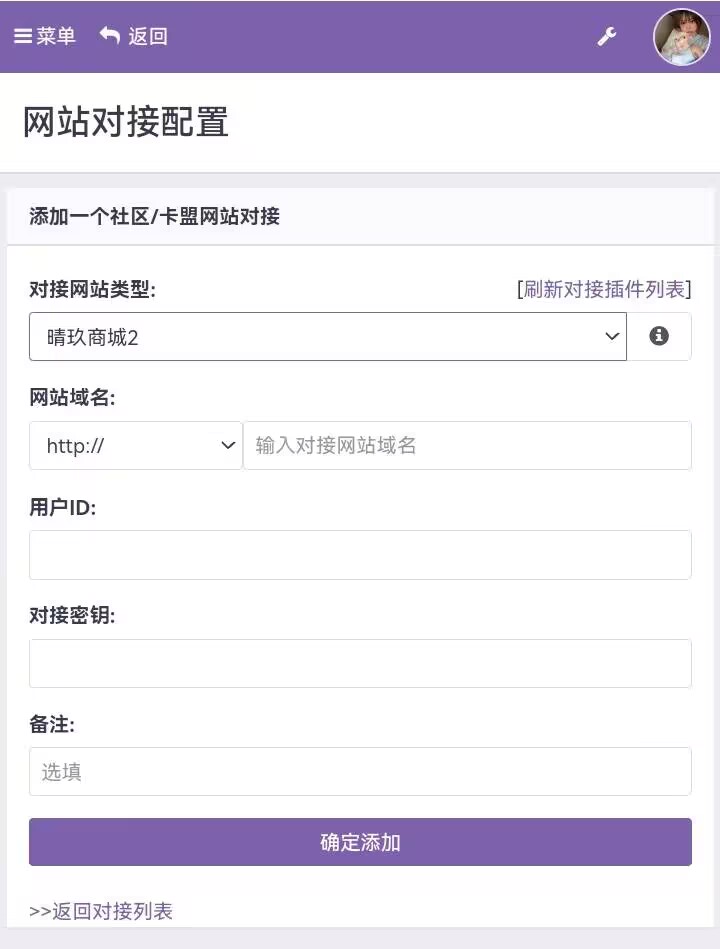
Task: Click the 添加一个社区/卡盟网站对接 panel header
Action: click(x=155, y=217)
